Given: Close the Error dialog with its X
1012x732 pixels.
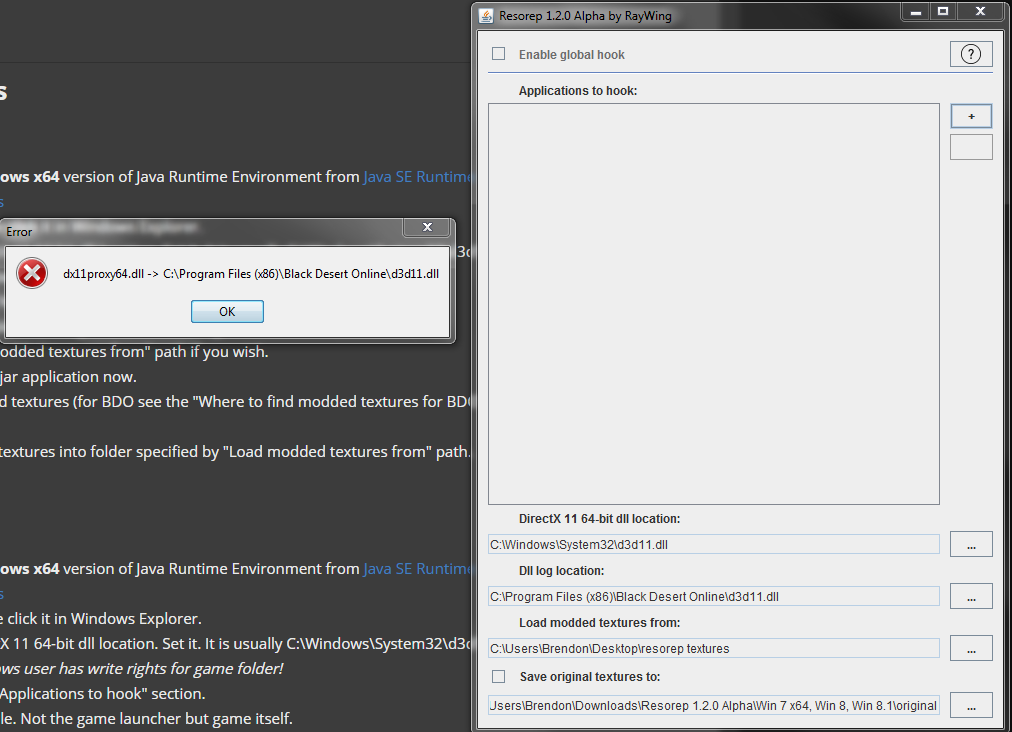Looking at the screenshot, I should click(427, 228).
